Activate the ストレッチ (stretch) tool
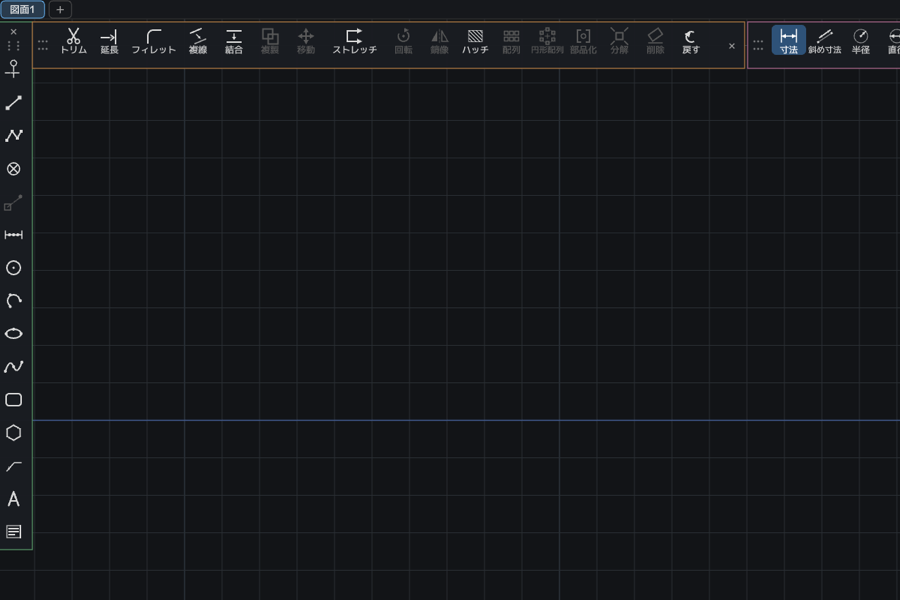Image resolution: width=900 pixels, height=600 pixels. tap(354, 41)
